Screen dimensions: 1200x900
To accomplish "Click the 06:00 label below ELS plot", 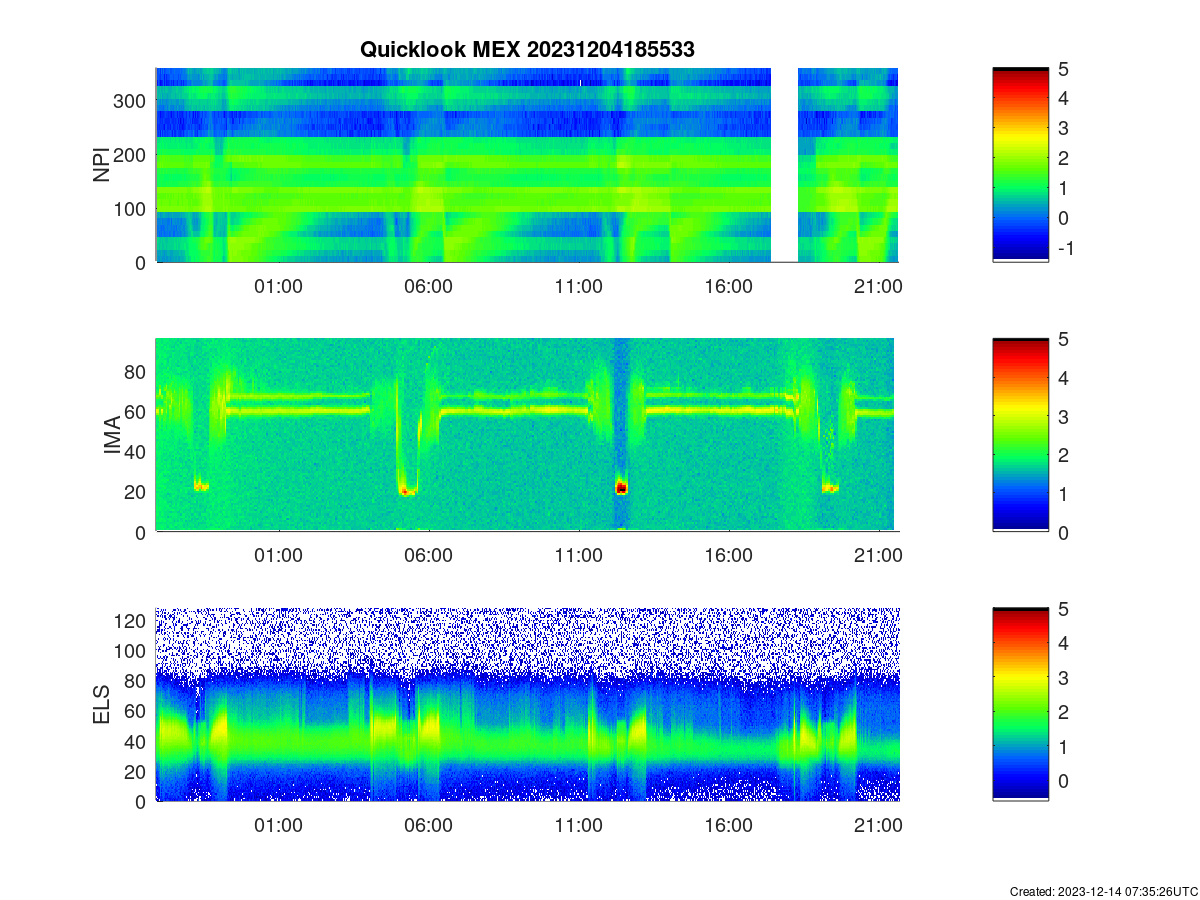I will (x=428, y=825).
